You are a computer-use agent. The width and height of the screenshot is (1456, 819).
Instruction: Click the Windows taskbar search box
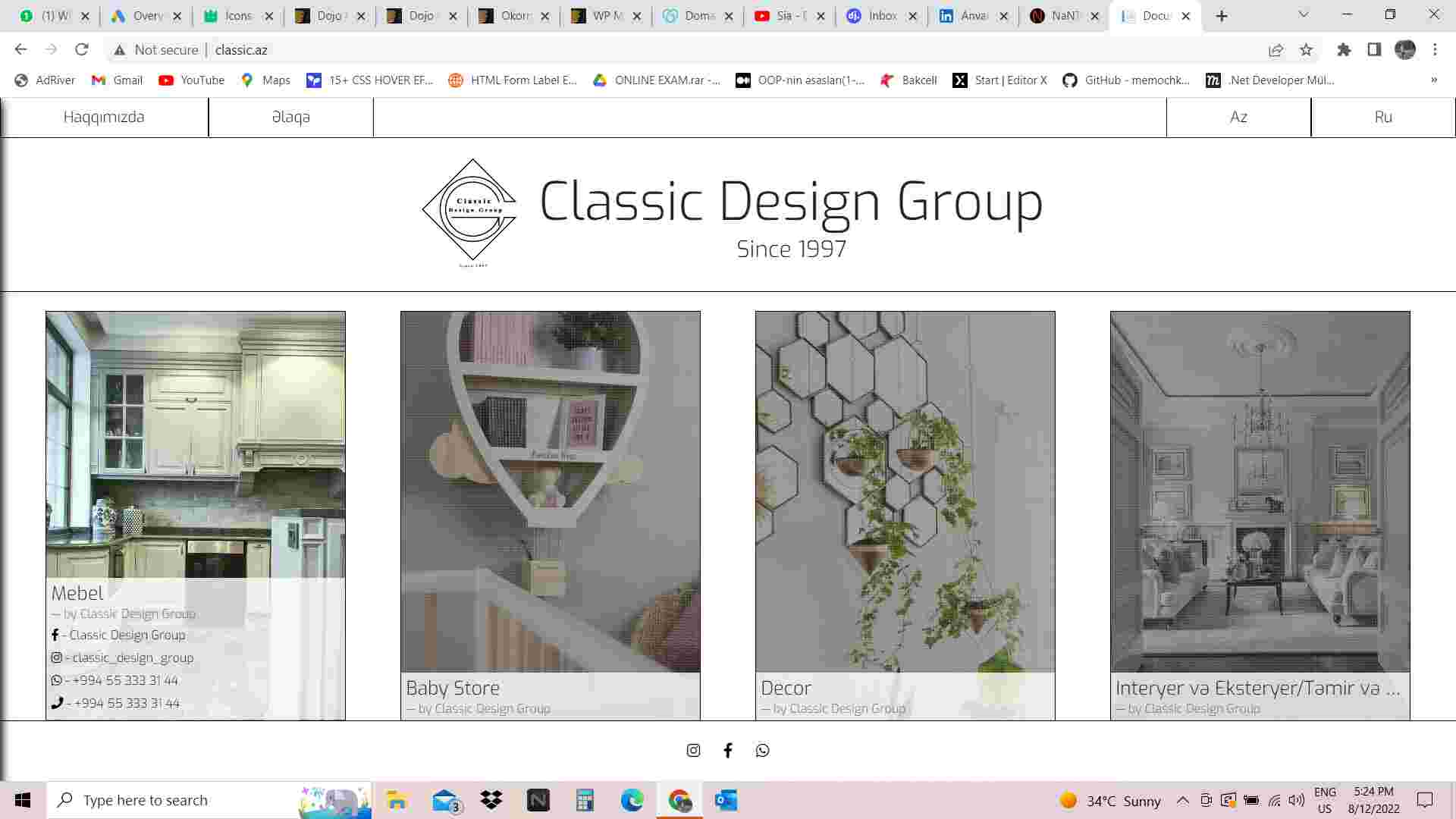[x=174, y=801]
